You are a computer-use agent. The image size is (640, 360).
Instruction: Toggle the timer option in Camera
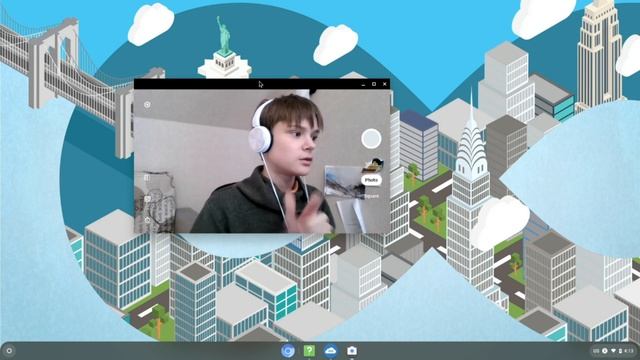click(147, 220)
